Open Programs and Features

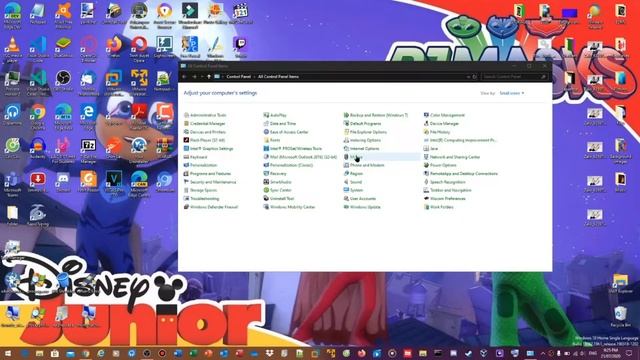click(207, 173)
